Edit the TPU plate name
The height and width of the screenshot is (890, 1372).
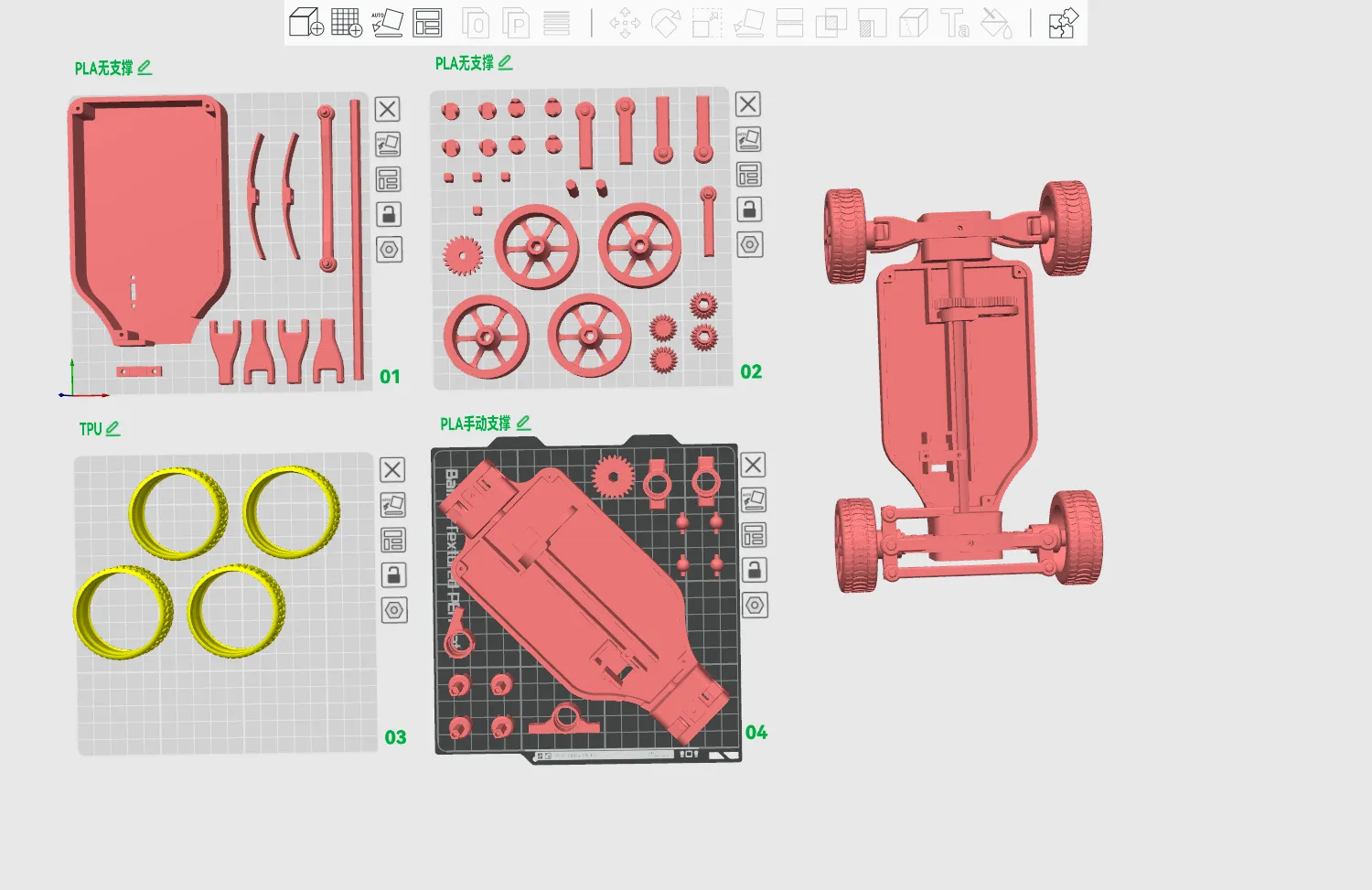[113, 429]
